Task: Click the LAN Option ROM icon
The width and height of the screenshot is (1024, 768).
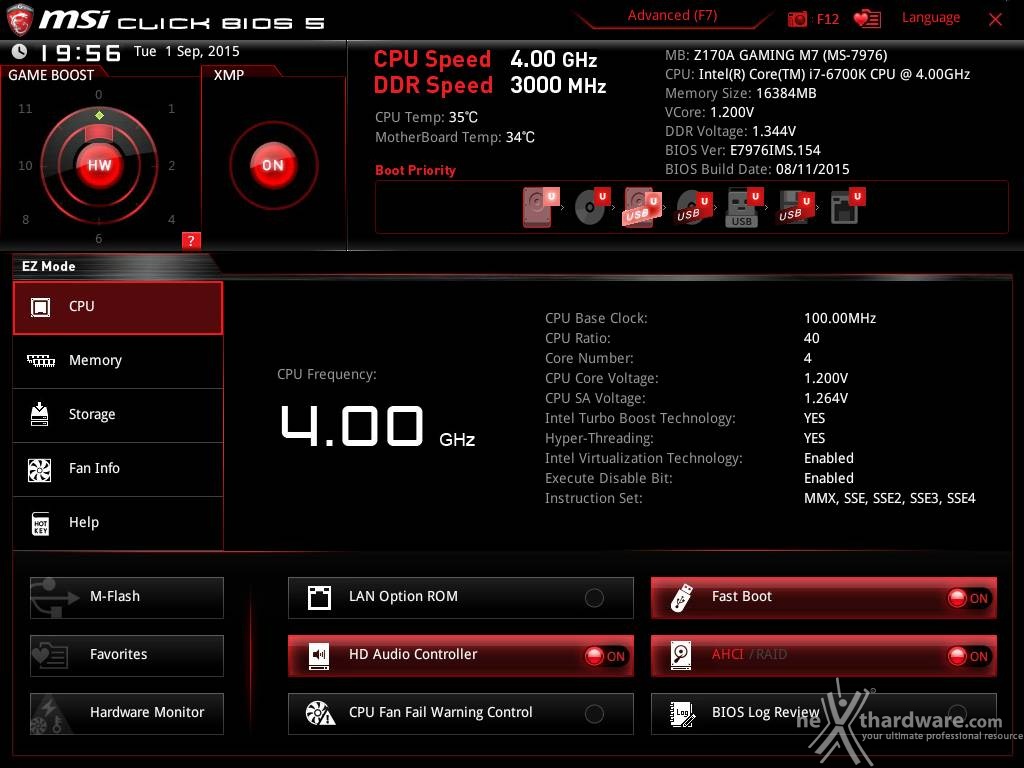Action: (319, 598)
